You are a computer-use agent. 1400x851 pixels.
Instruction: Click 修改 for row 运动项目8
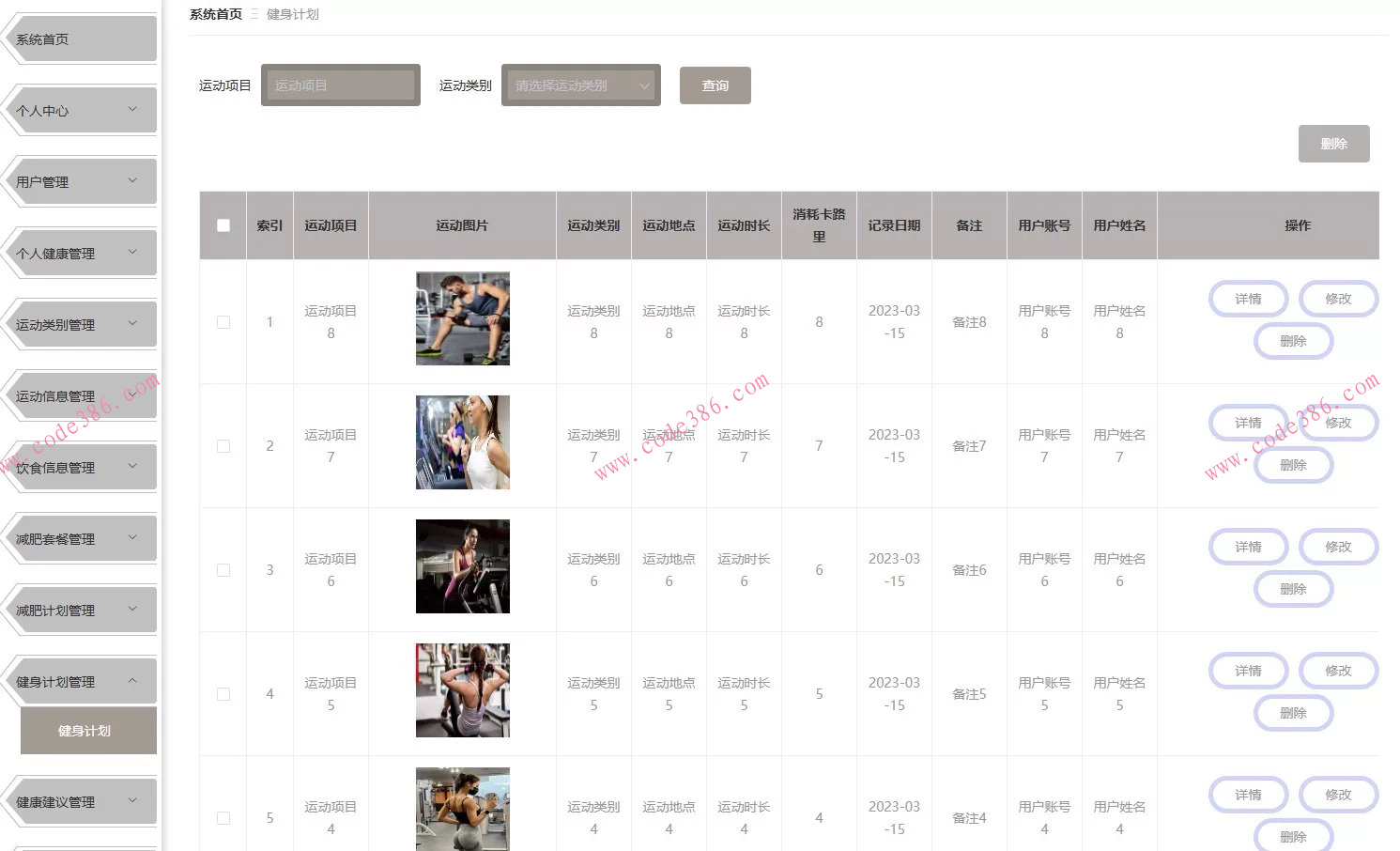[1339, 299]
